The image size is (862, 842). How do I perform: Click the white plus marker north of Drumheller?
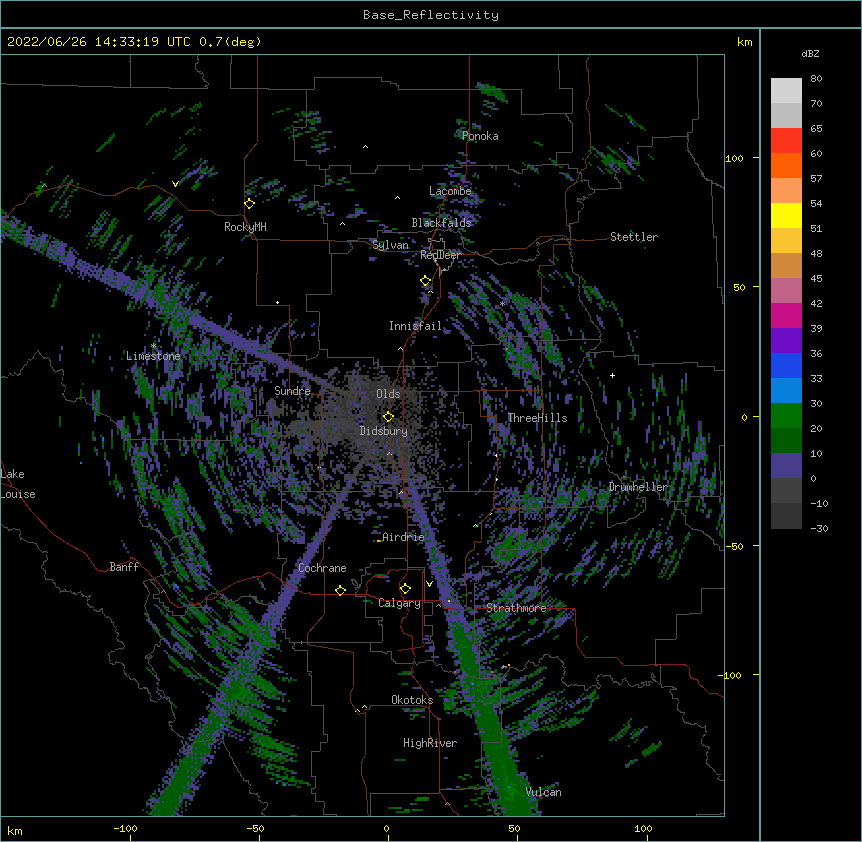pyautogui.click(x=612, y=375)
